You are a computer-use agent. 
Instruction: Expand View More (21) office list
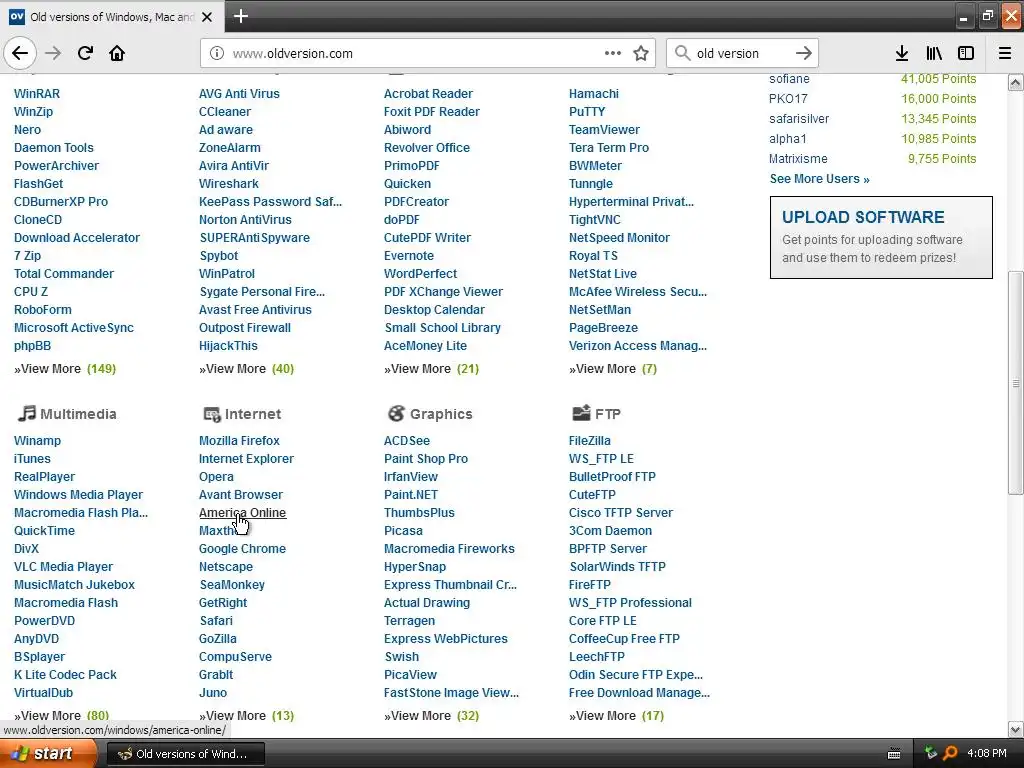point(431,369)
